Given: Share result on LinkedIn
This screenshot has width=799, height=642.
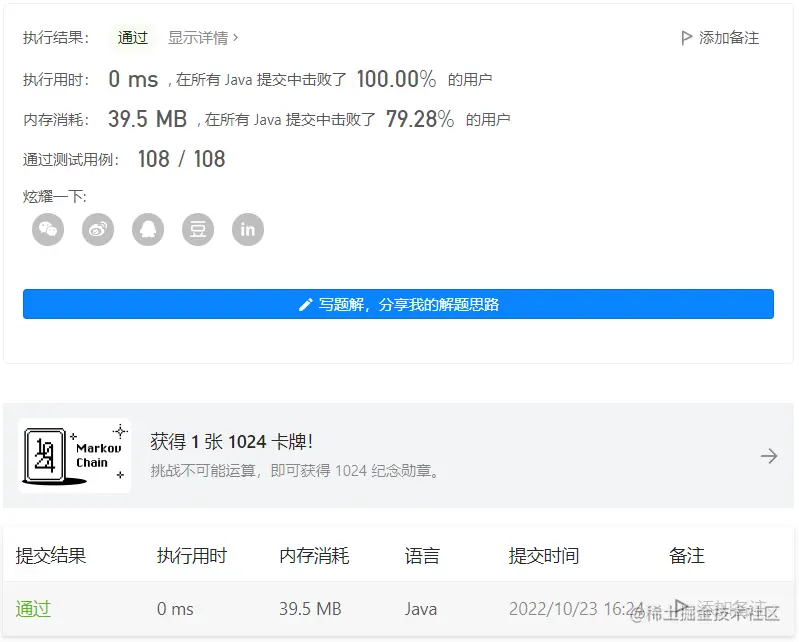Looking at the screenshot, I should 248,230.
